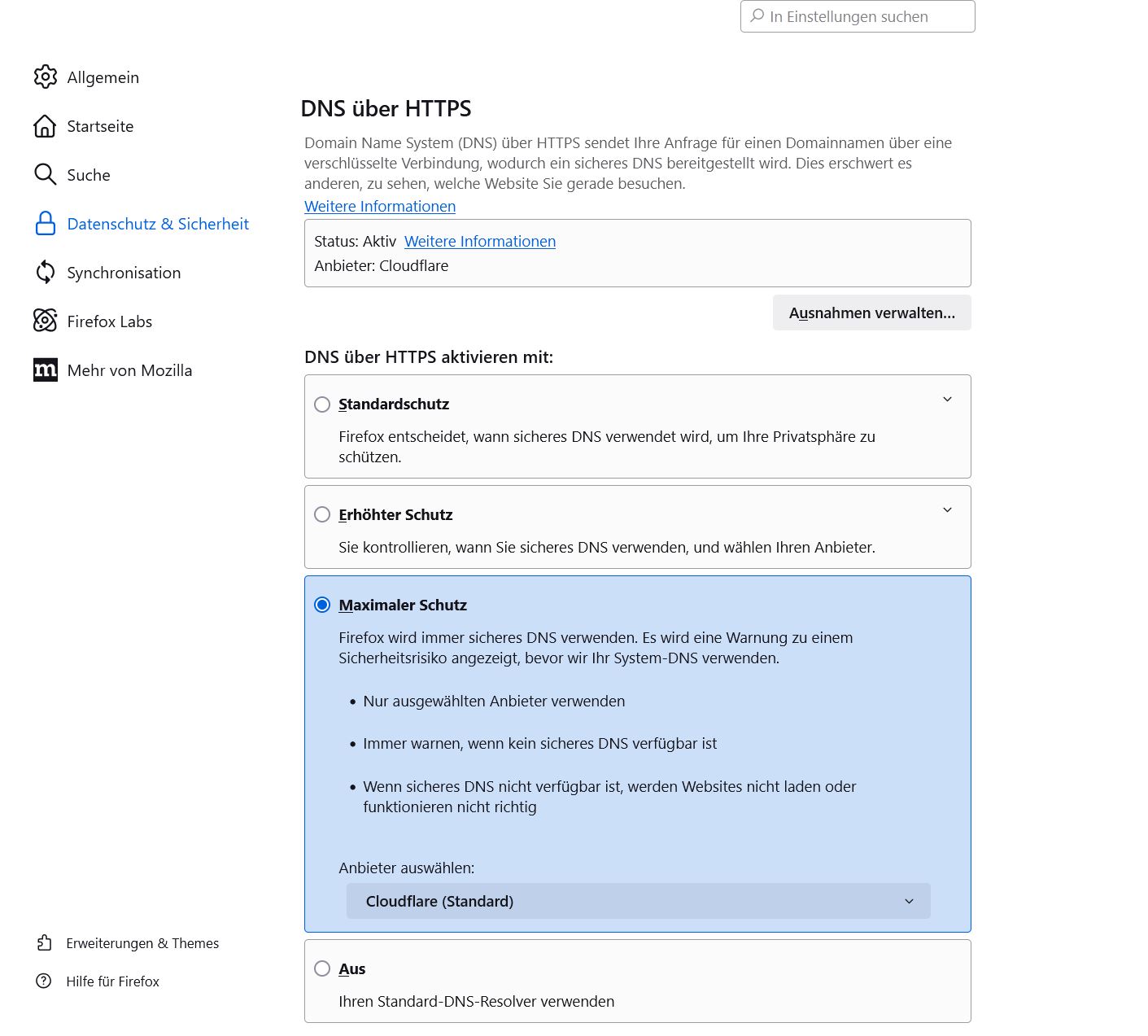Click the Anbieter auswählen label
The width and height of the screenshot is (1148, 1036).
coord(407,868)
